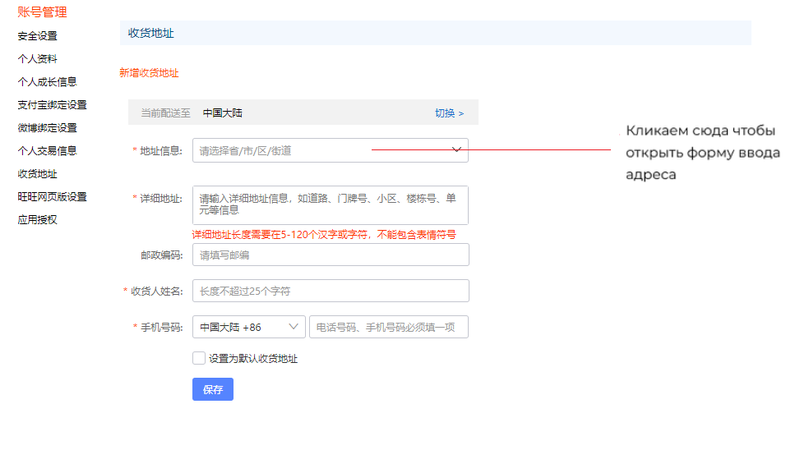The image size is (800, 450).
Task: Click the phone number input field
Action: point(389,327)
